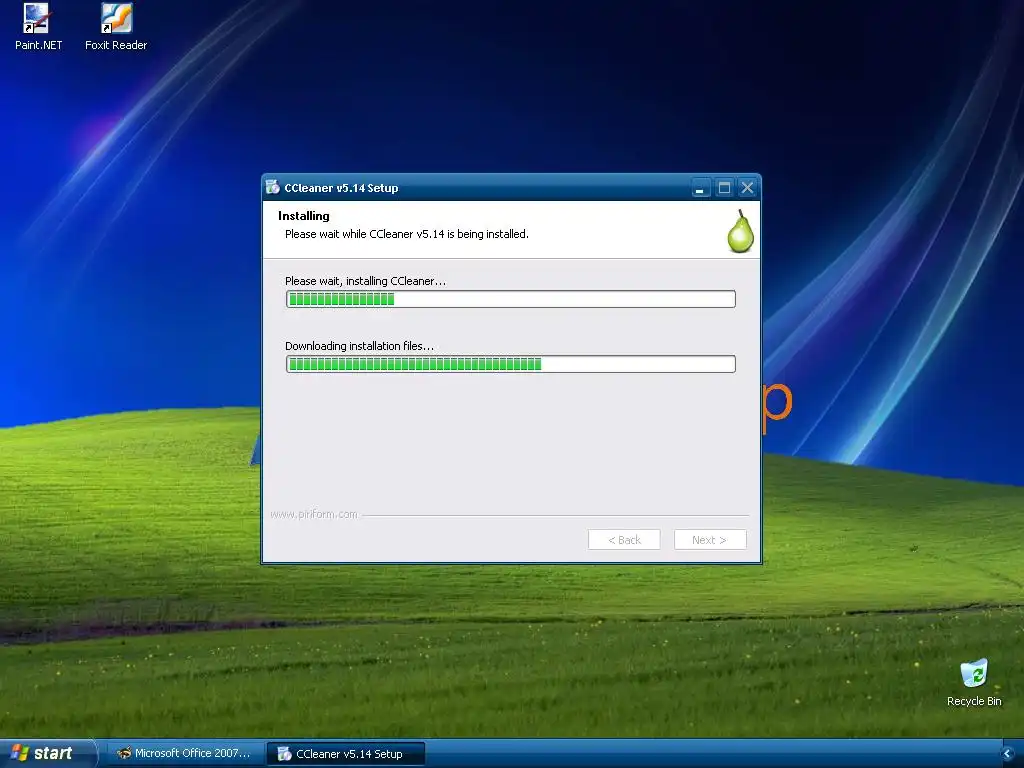Click 'Please wait, installing CCleaner...' label
The height and width of the screenshot is (768, 1024).
[366, 281]
